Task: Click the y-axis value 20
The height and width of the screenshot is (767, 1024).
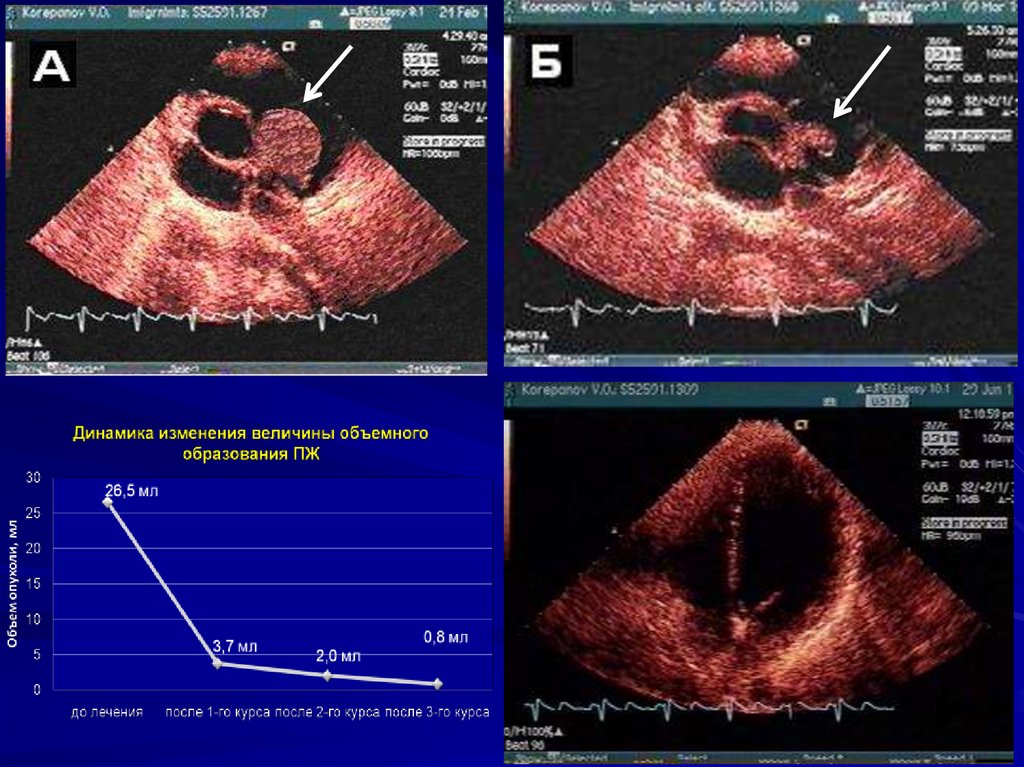Action: (33, 549)
